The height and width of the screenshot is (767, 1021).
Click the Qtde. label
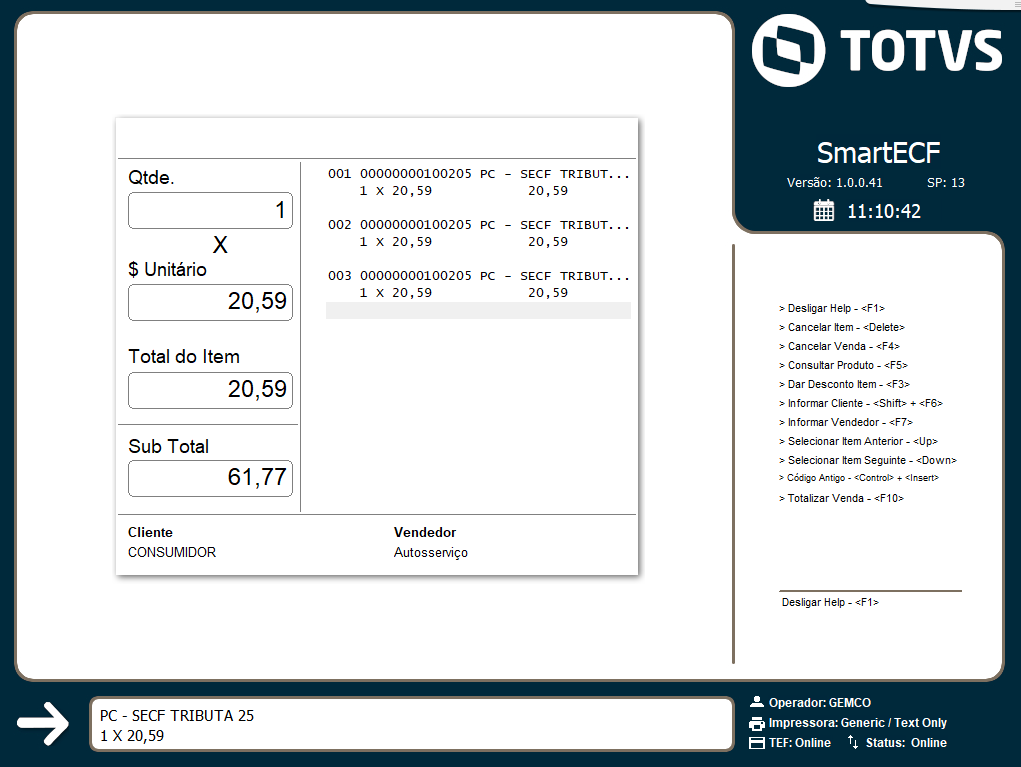click(x=151, y=178)
